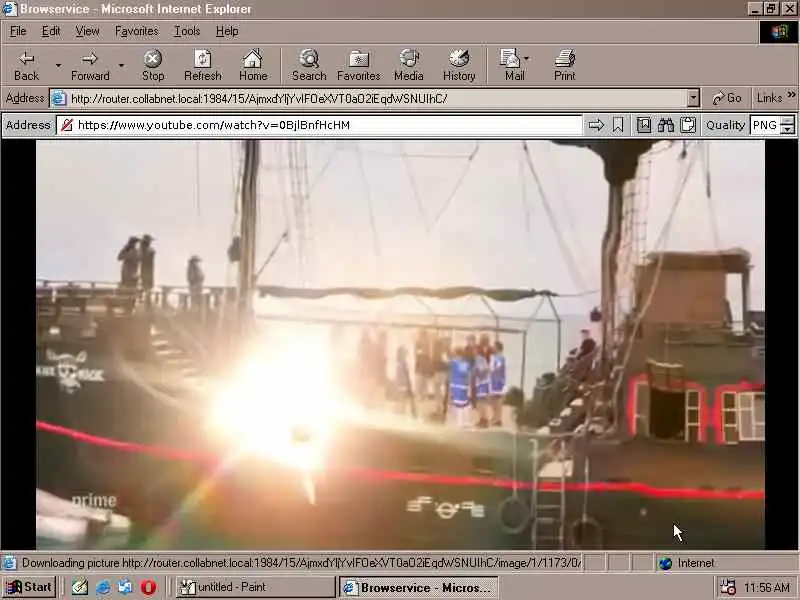Click Browservice binoculars find icon
Viewport: 800px width, 600px height.
tap(665, 125)
